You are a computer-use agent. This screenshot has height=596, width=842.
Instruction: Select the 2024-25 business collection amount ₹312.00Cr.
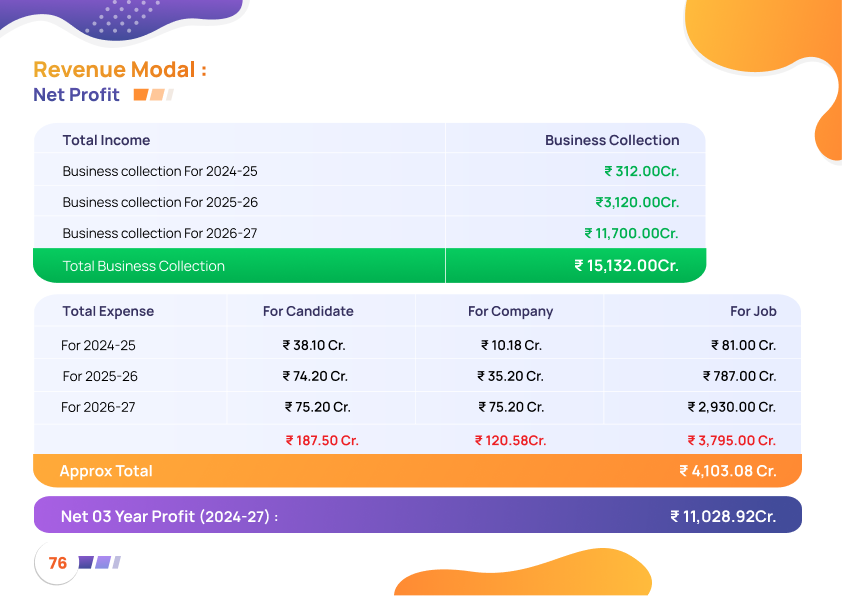coord(641,171)
